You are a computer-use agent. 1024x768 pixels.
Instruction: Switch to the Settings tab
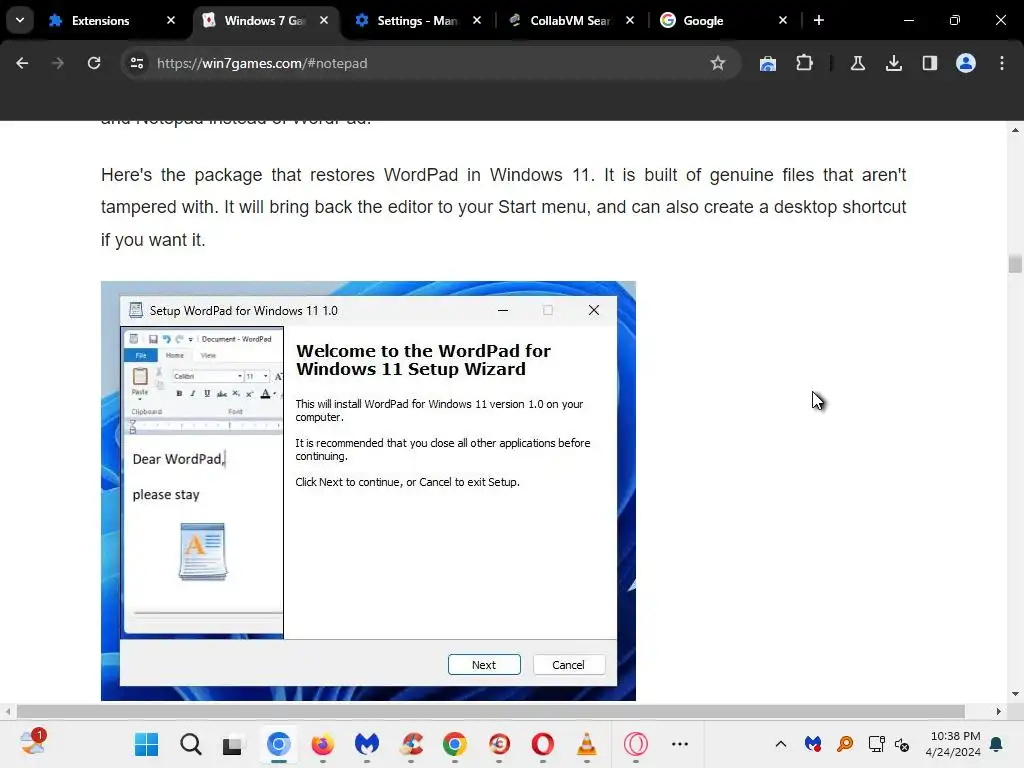(x=418, y=21)
